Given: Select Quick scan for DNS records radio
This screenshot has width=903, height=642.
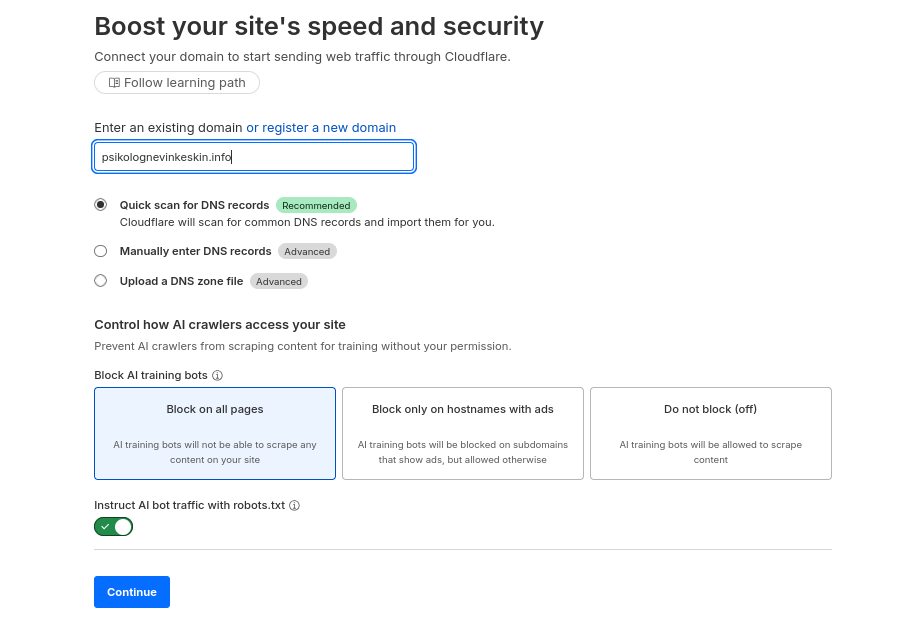Looking at the screenshot, I should (x=101, y=205).
